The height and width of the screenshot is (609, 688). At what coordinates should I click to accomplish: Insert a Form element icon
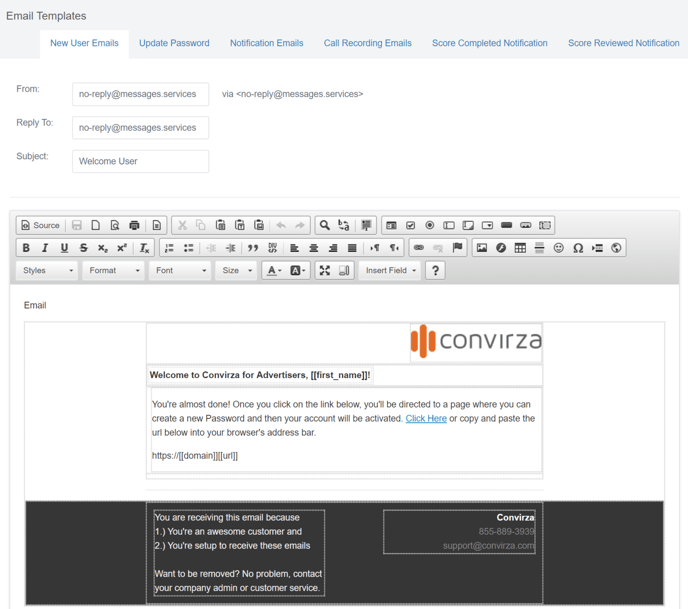click(x=391, y=225)
